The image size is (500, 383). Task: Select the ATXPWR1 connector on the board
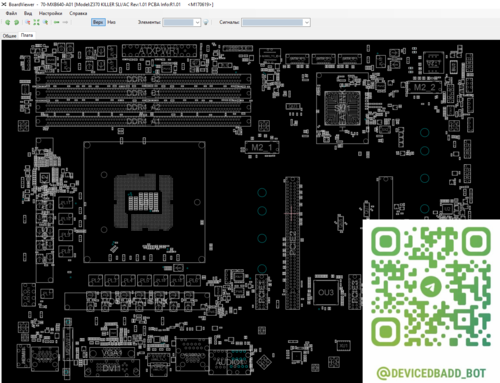pos(159,51)
